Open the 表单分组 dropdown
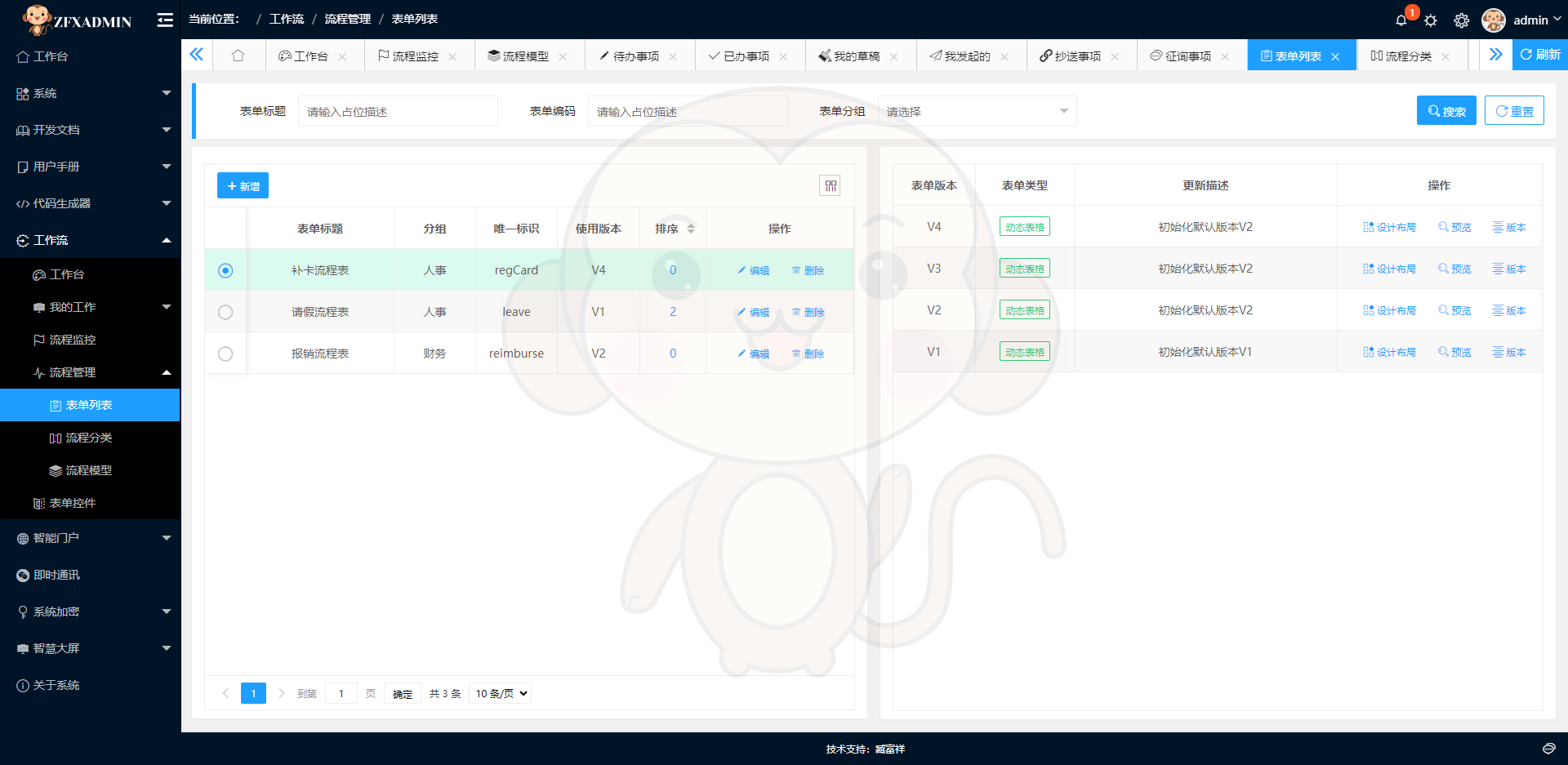Viewport: 1568px width, 765px height. pyautogui.click(x=977, y=111)
